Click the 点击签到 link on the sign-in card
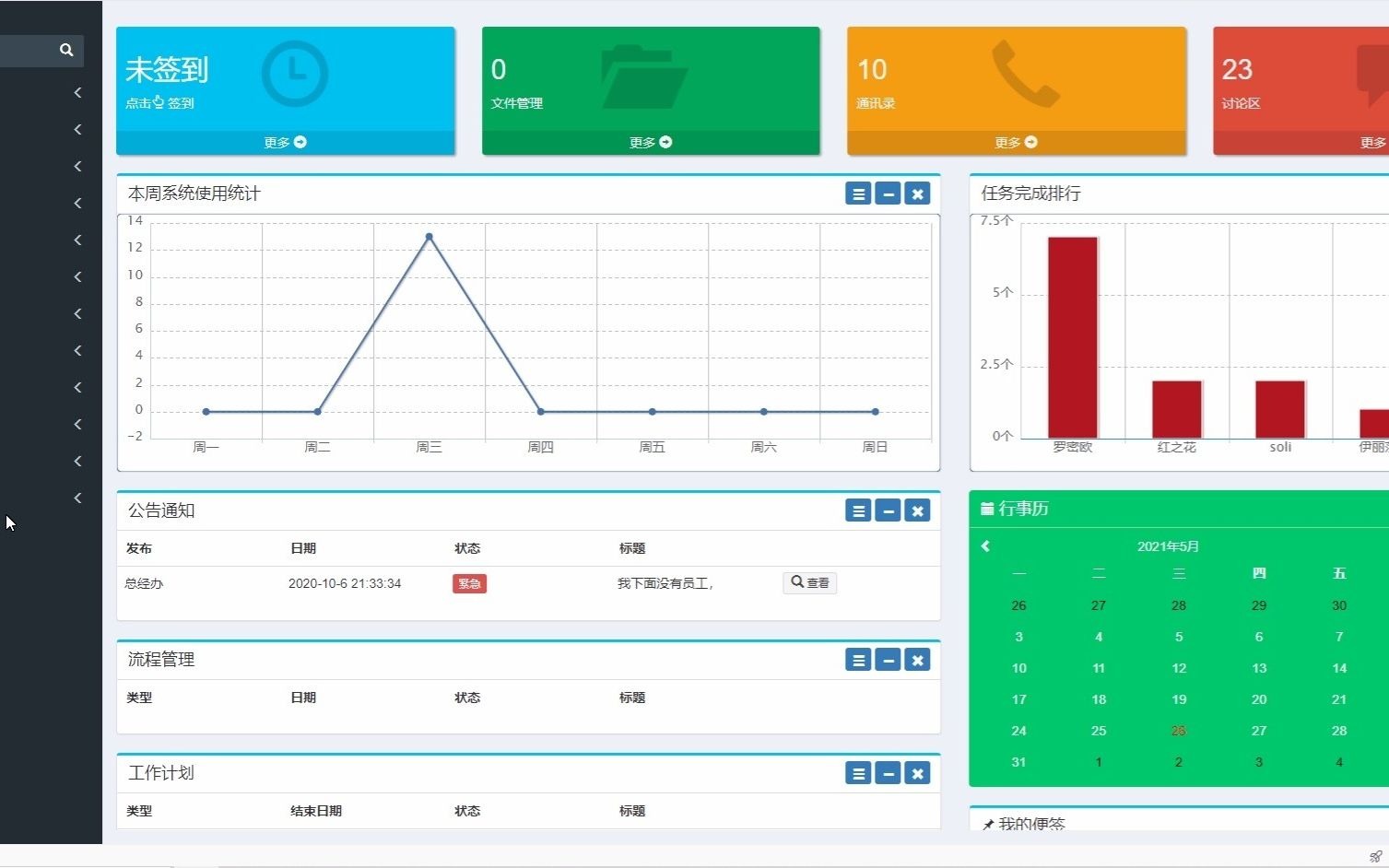Viewport: 1389px width, 868px height. [x=159, y=102]
